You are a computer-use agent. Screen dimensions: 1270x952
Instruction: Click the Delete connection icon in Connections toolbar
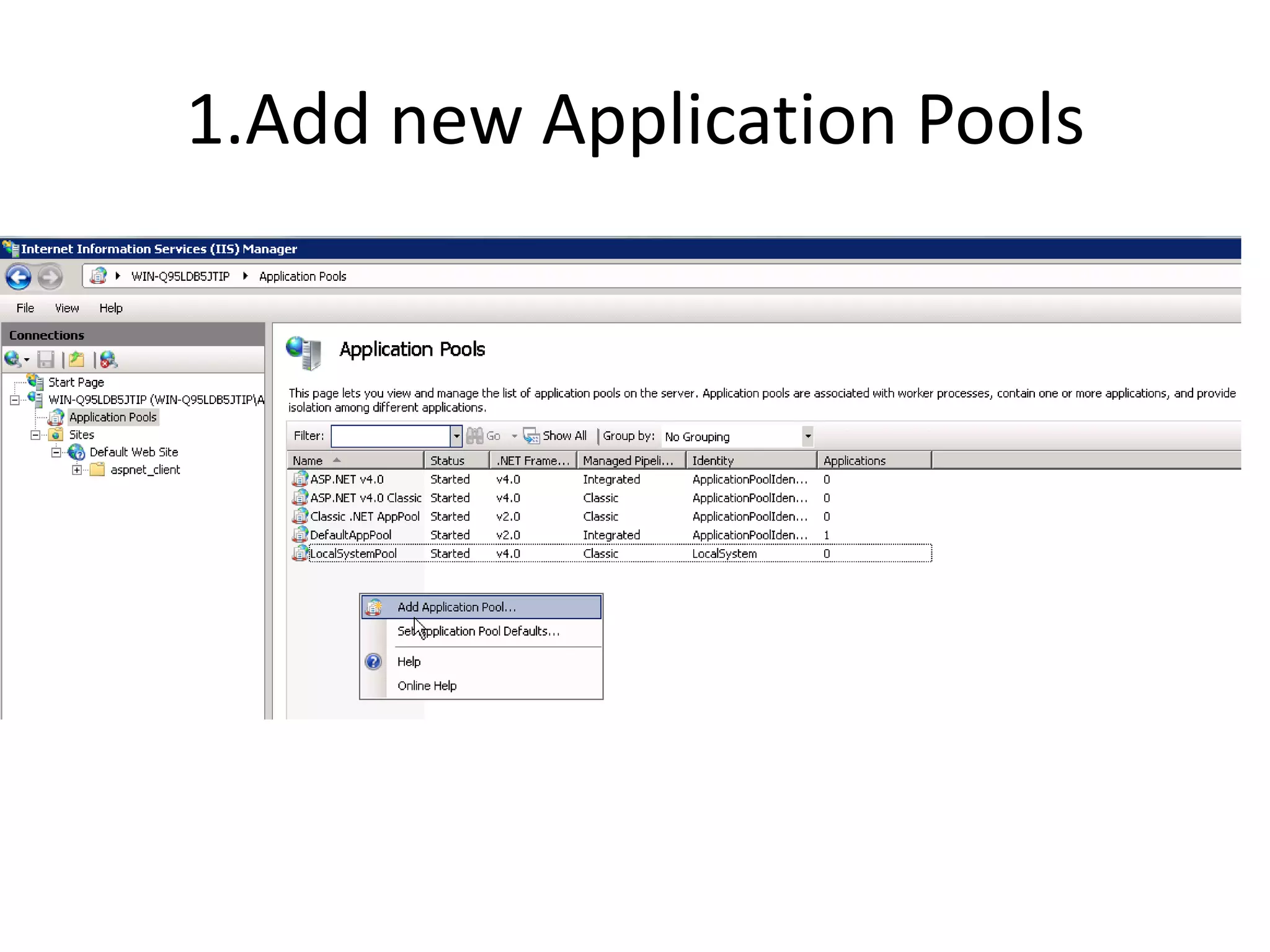coord(108,359)
